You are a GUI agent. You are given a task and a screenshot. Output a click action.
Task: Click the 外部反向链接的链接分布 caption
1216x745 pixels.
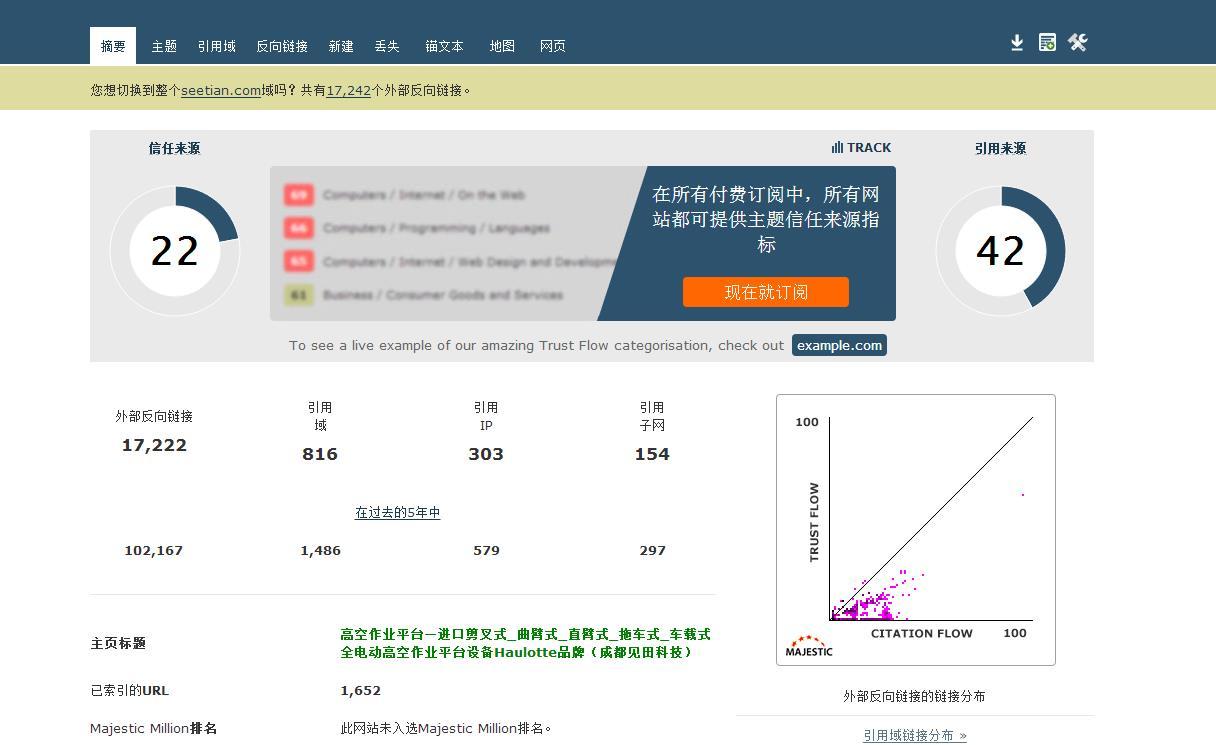click(914, 696)
